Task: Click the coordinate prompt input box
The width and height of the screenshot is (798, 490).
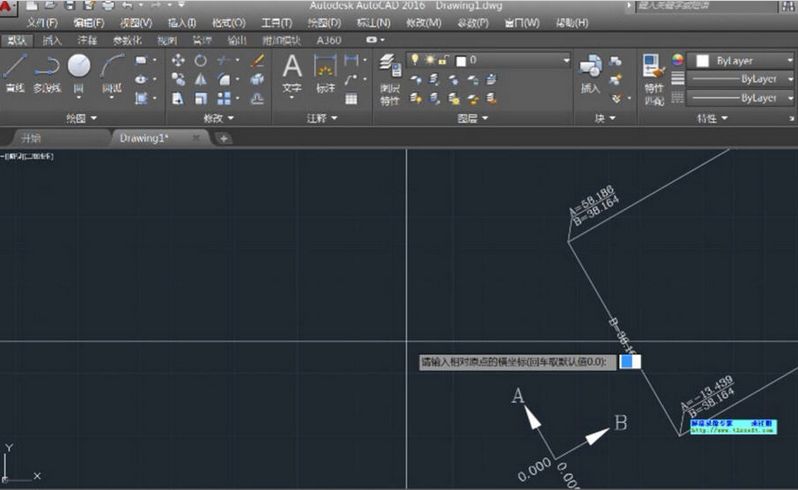Action: coord(630,362)
